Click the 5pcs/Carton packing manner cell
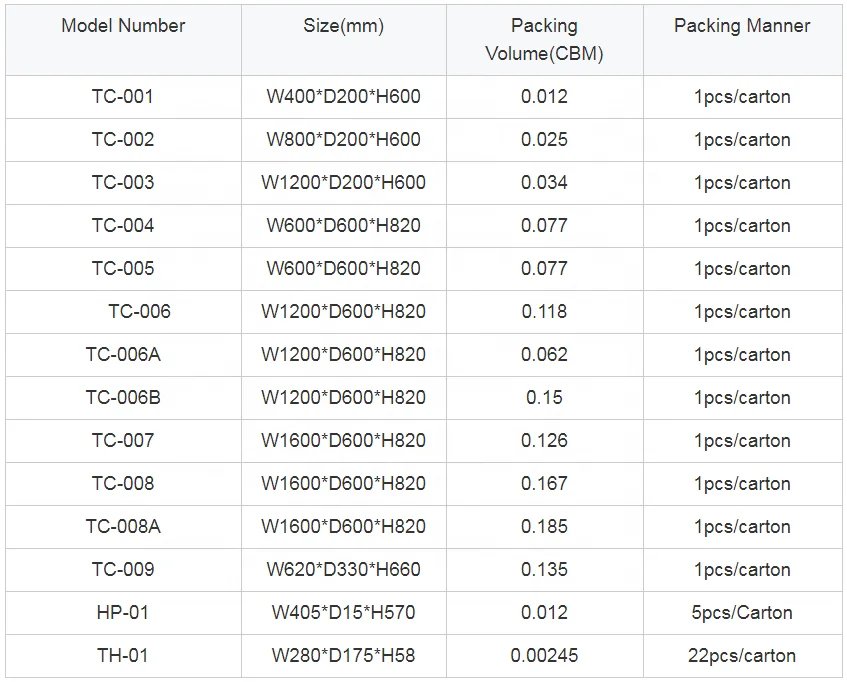This screenshot has width=847, height=682. click(x=742, y=613)
